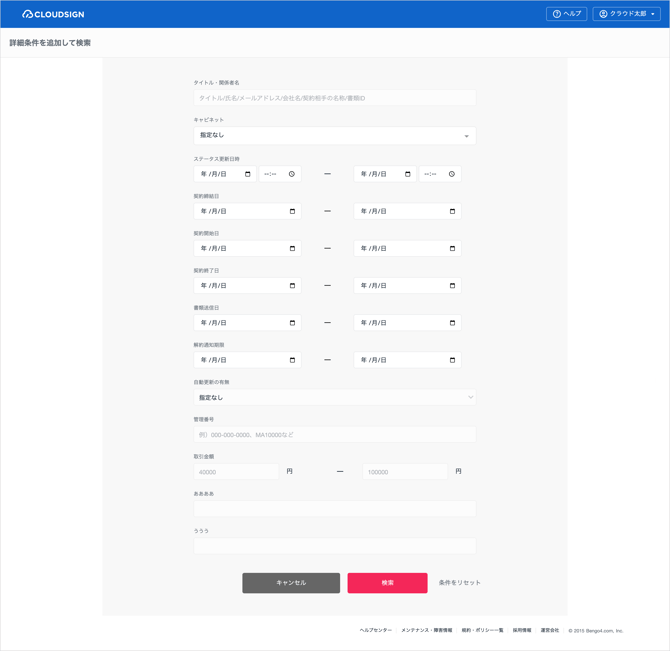Open calendar picker for ステータス更新日時 start date
The height and width of the screenshot is (651, 670).
coord(248,174)
